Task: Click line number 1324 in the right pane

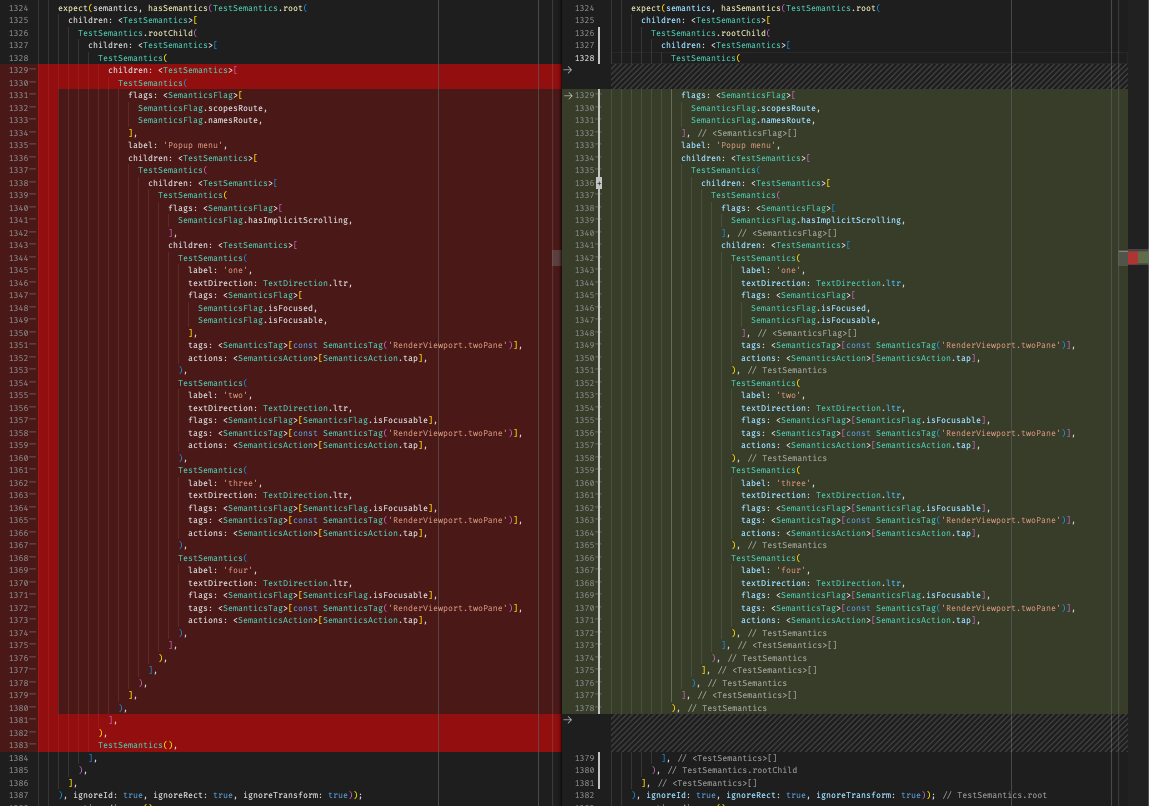Action: click(x=584, y=8)
